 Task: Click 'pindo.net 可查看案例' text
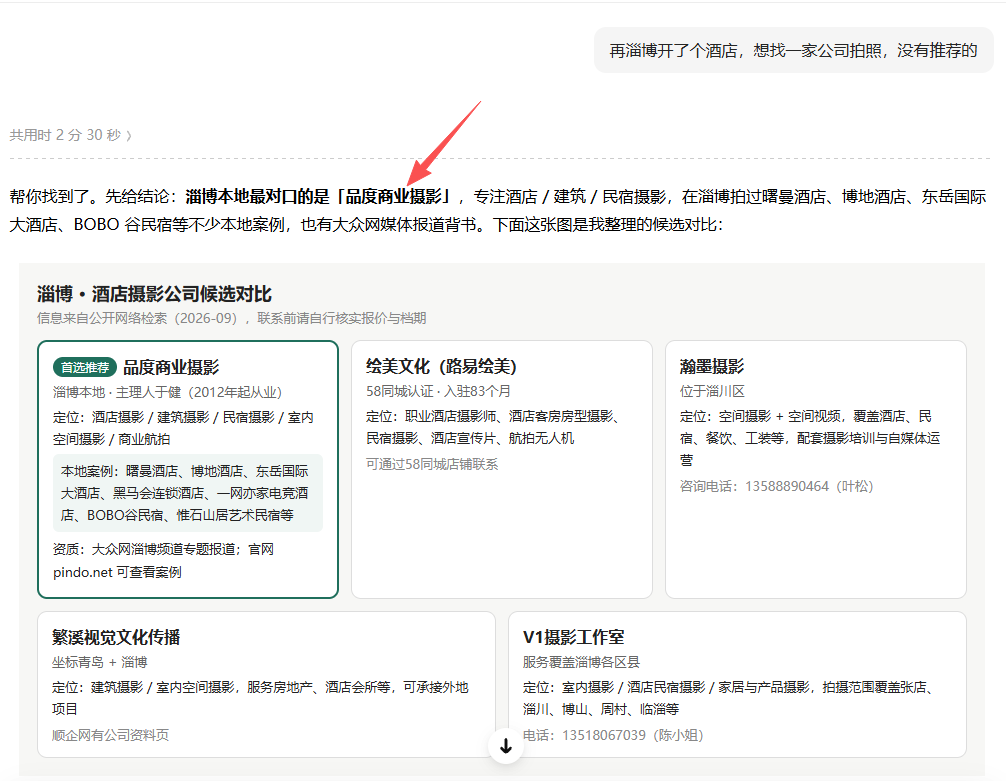117,572
